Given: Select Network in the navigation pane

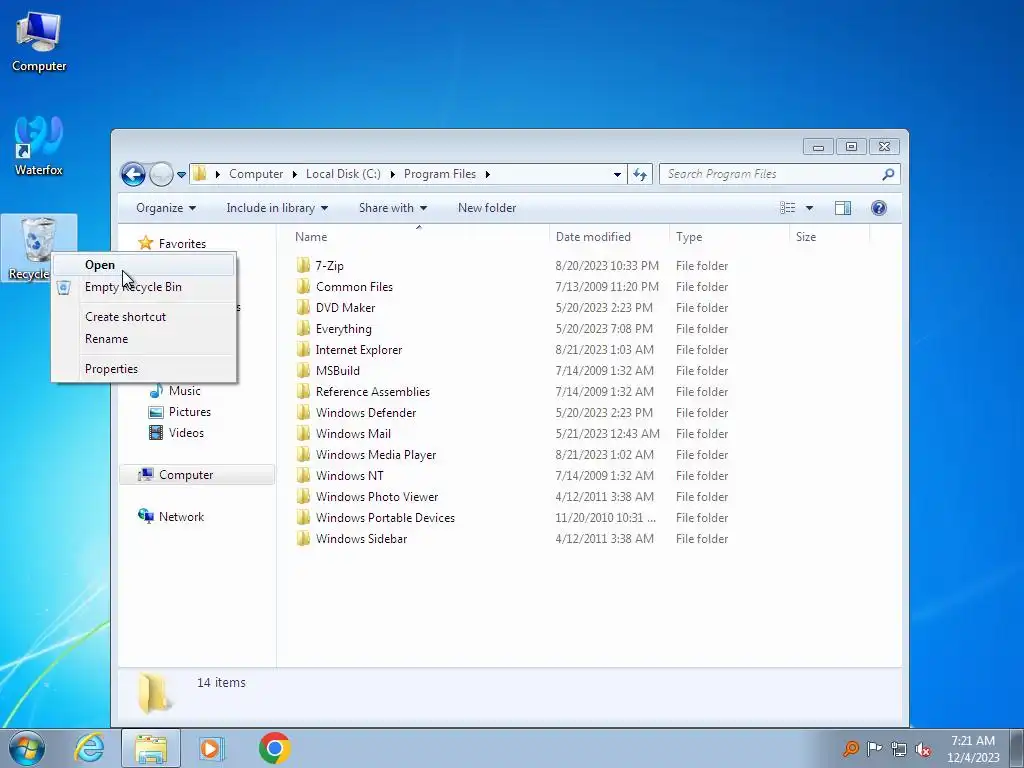Looking at the screenshot, I should click(x=171, y=517).
